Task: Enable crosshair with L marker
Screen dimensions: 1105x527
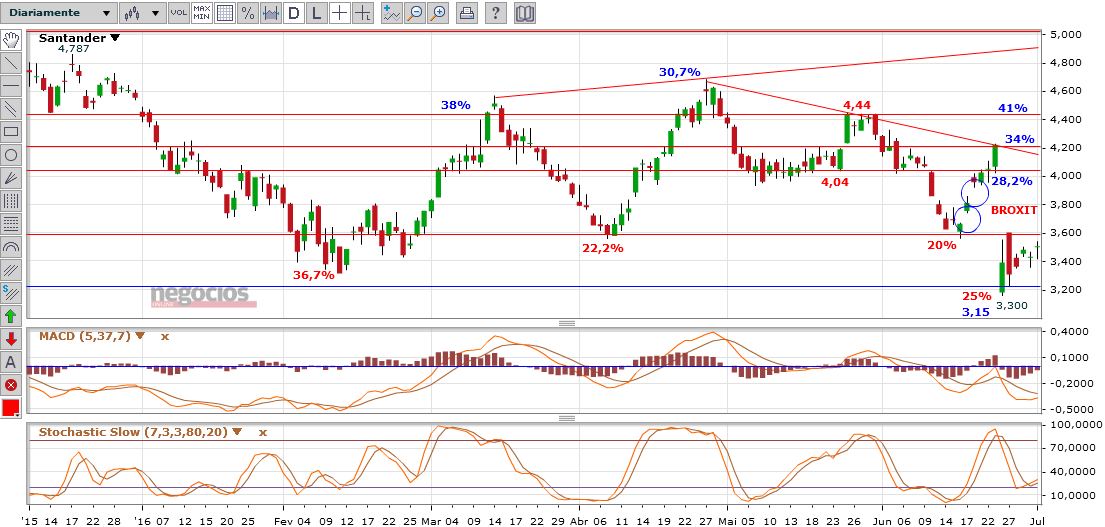Action: pos(362,12)
